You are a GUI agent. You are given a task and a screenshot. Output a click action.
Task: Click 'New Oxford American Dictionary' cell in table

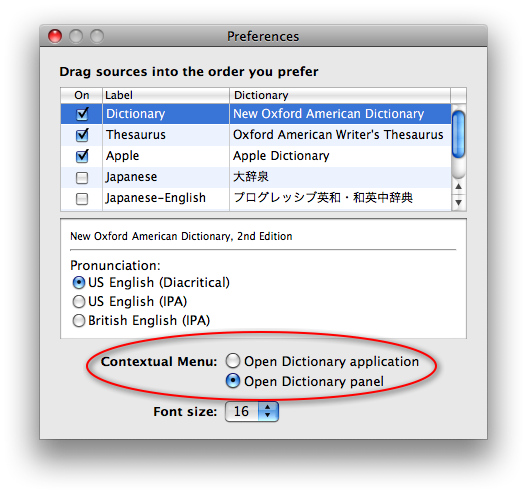(x=340, y=114)
